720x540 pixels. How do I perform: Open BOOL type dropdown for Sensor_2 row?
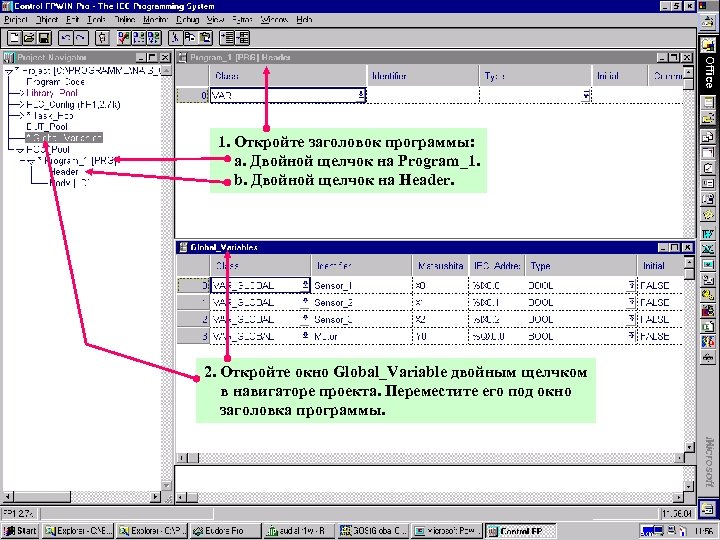coord(631,302)
